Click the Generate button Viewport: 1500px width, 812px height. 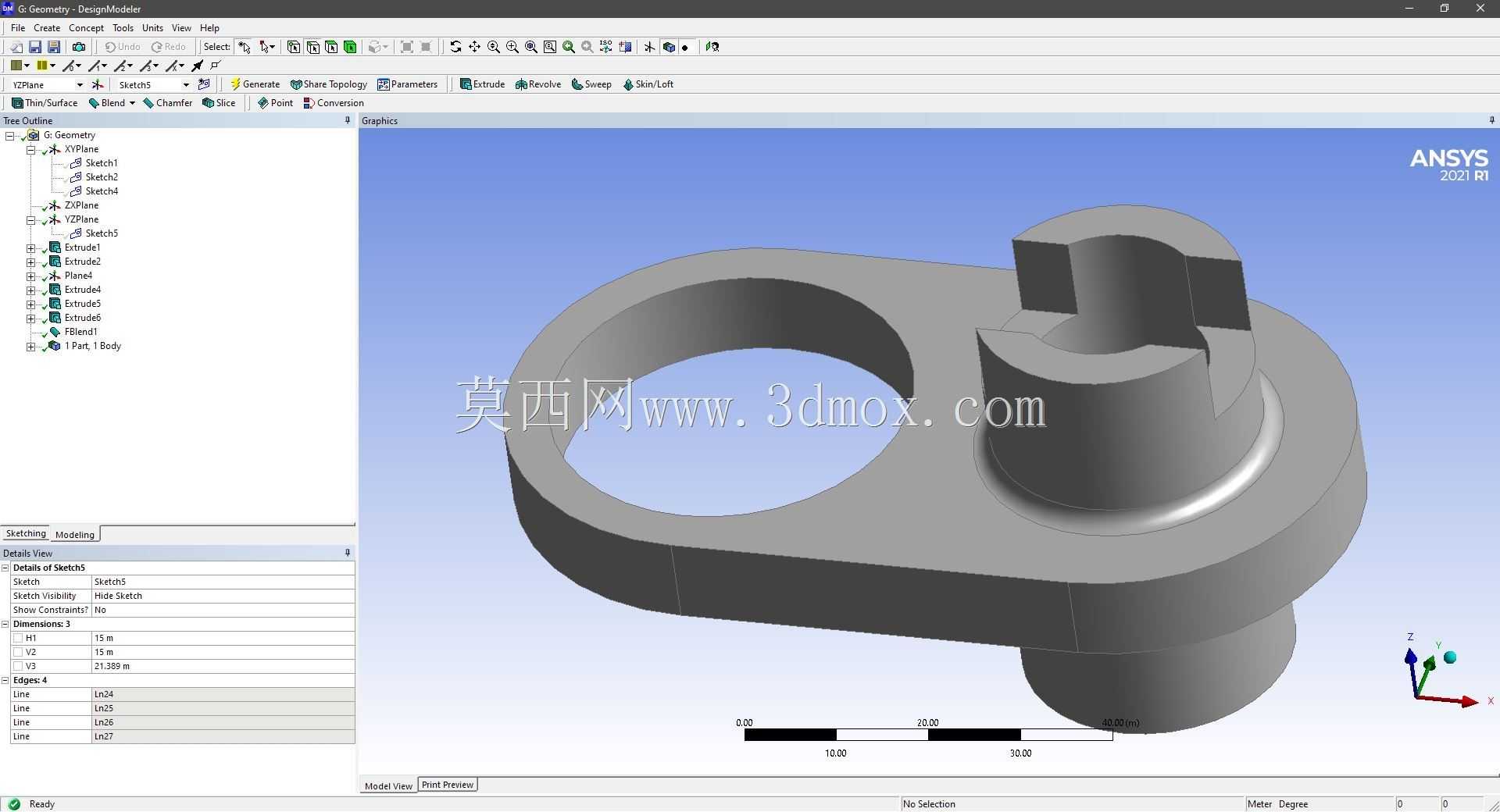255,84
